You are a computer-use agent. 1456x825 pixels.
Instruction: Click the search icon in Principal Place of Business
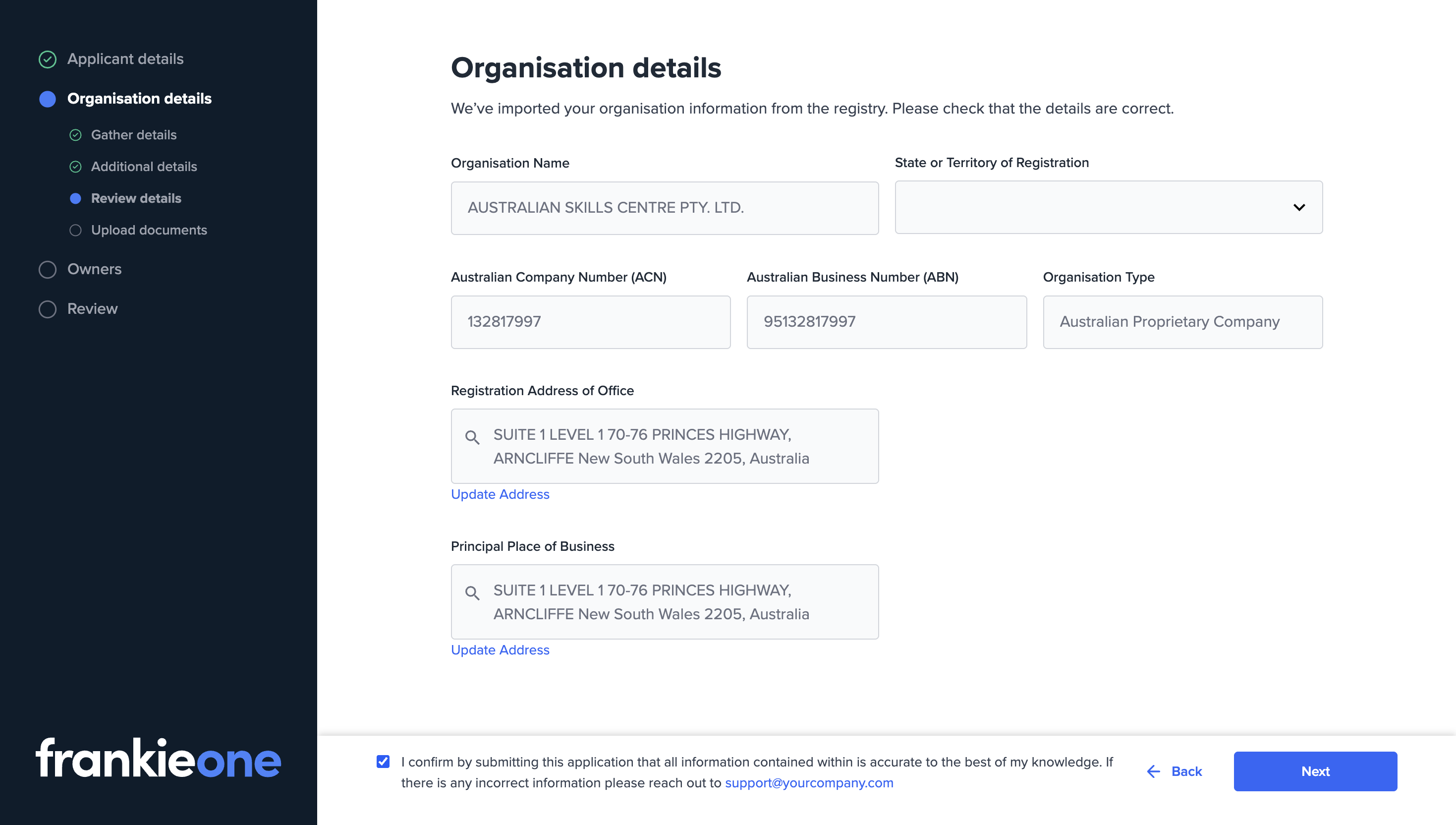point(472,593)
